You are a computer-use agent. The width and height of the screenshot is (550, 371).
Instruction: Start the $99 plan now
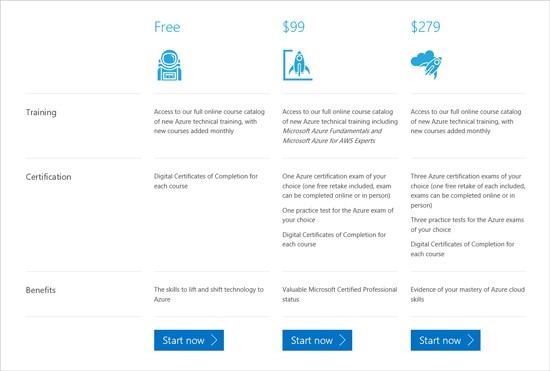tap(317, 340)
